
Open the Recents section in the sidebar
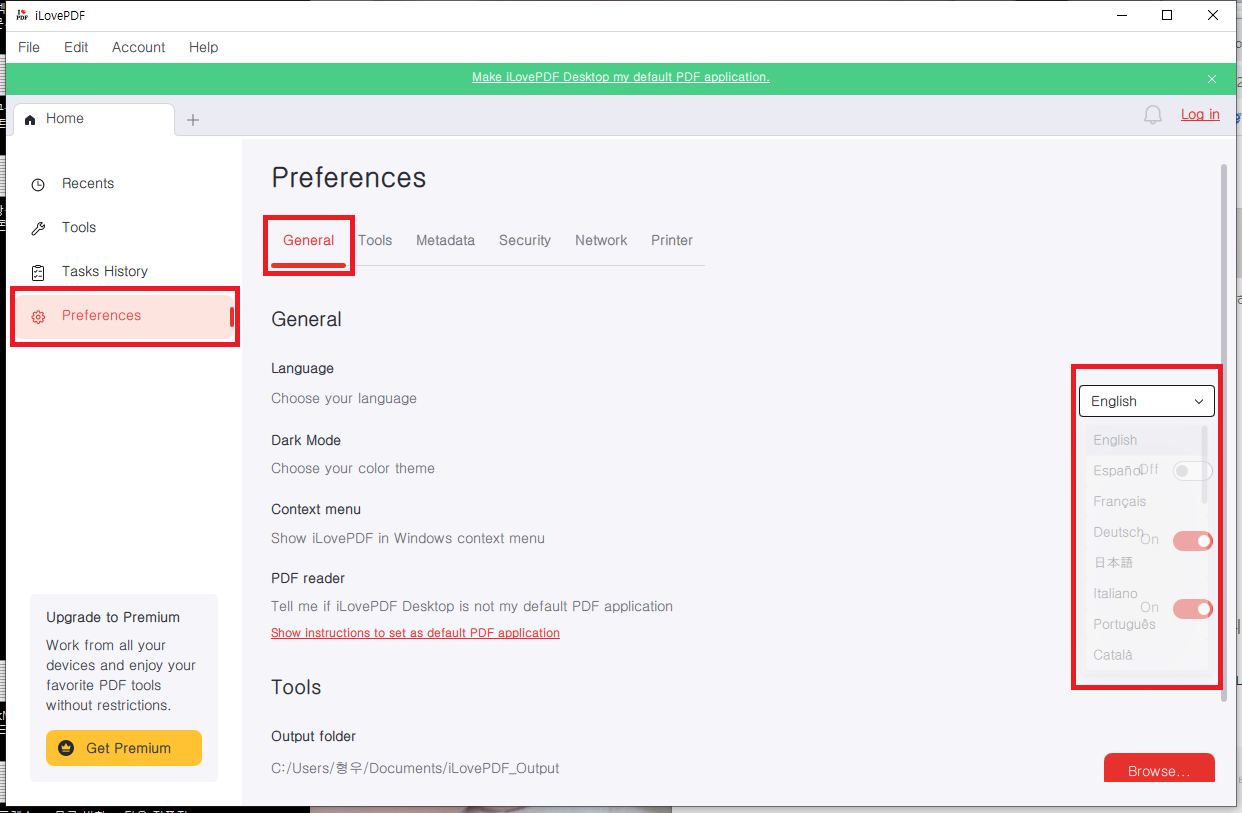point(88,183)
